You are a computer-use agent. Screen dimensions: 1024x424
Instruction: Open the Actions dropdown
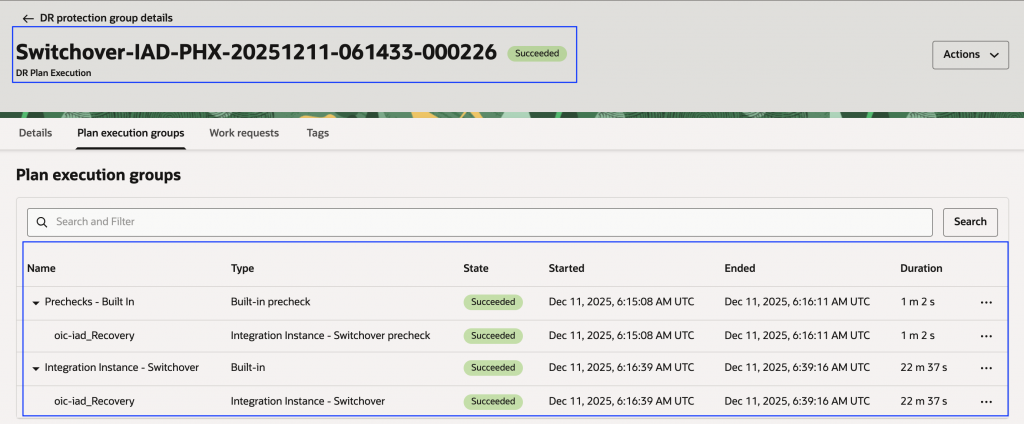coord(970,55)
